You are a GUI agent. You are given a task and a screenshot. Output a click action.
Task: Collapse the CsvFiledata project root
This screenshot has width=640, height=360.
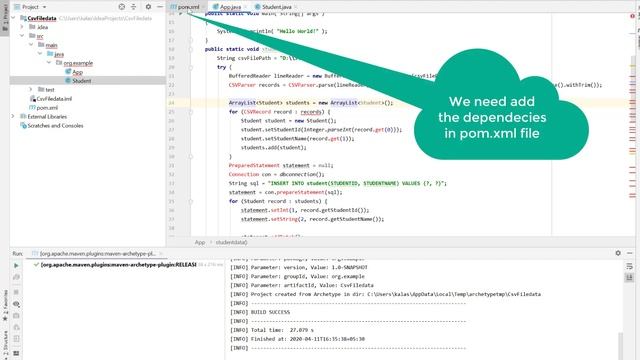click(14, 18)
